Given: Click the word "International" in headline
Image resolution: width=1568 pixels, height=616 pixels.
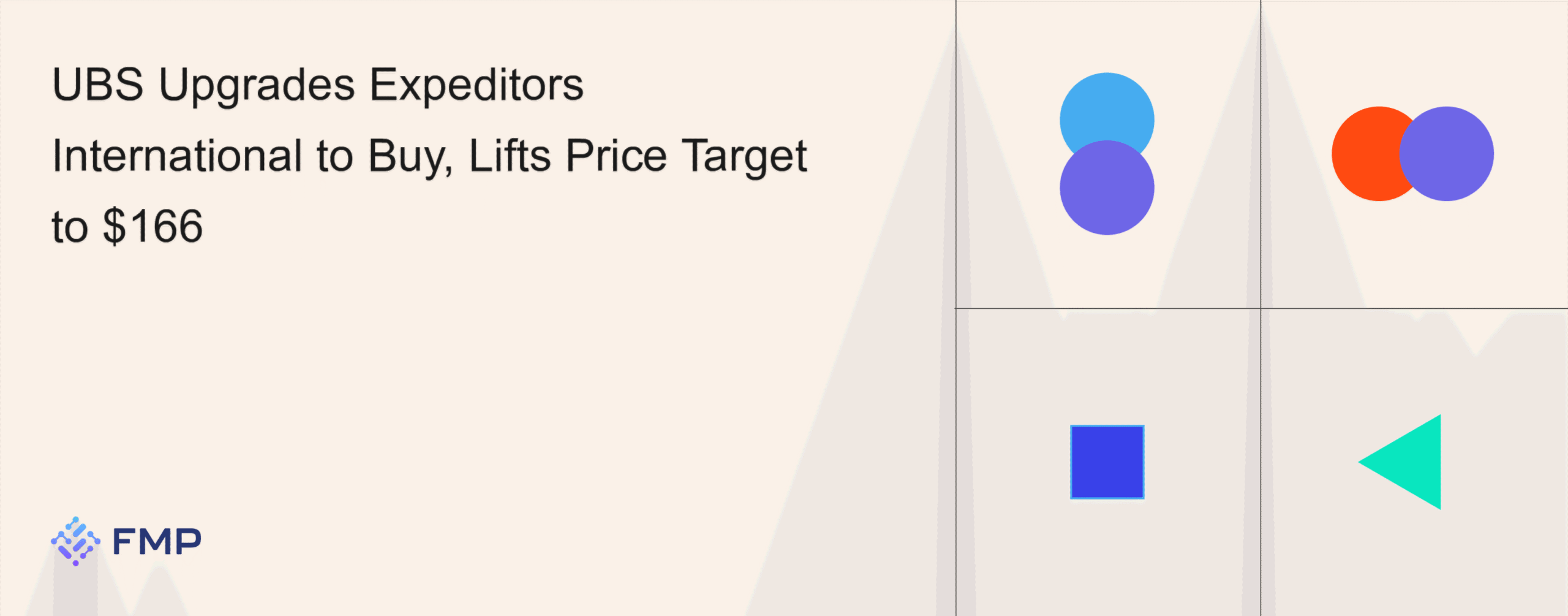Looking at the screenshot, I should pyautogui.click(x=177, y=156).
